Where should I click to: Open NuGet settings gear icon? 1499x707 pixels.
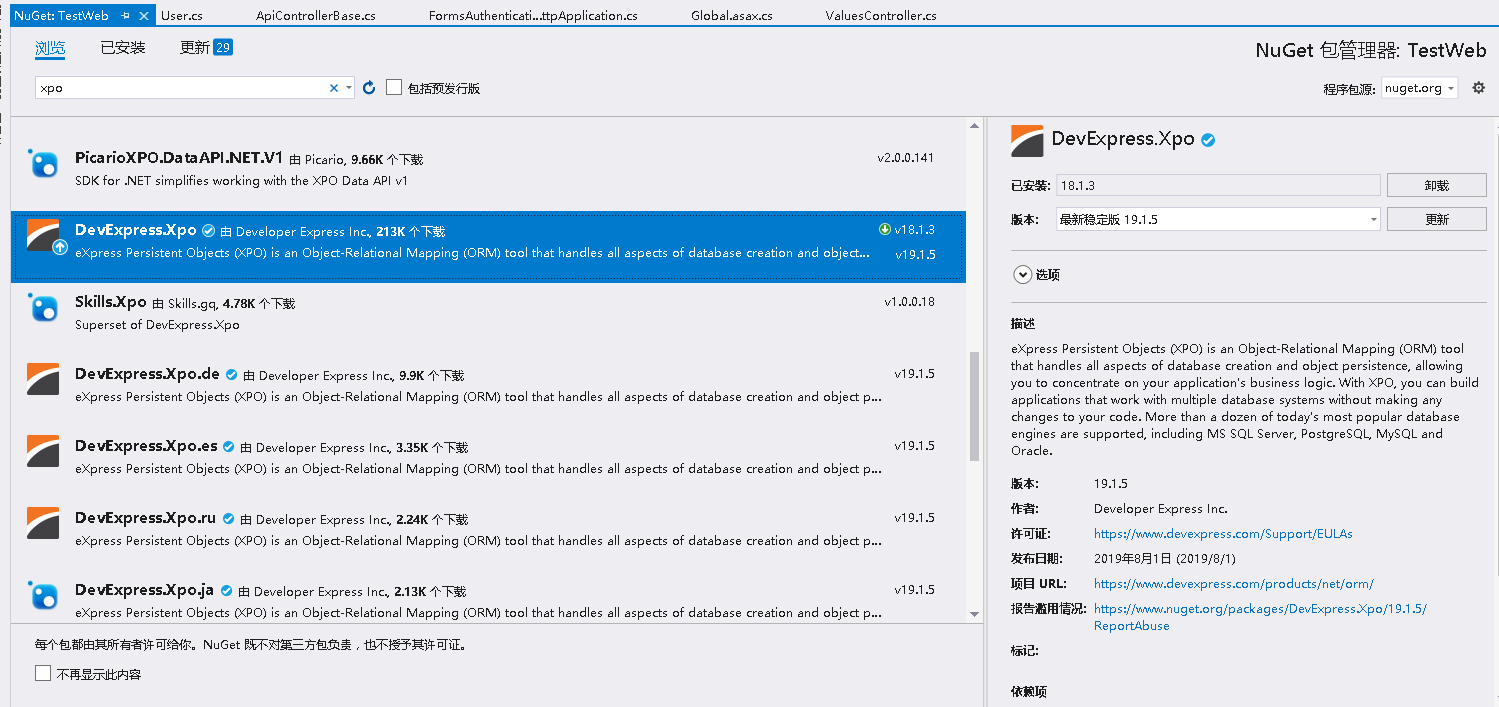click(x=1479, y=88)
